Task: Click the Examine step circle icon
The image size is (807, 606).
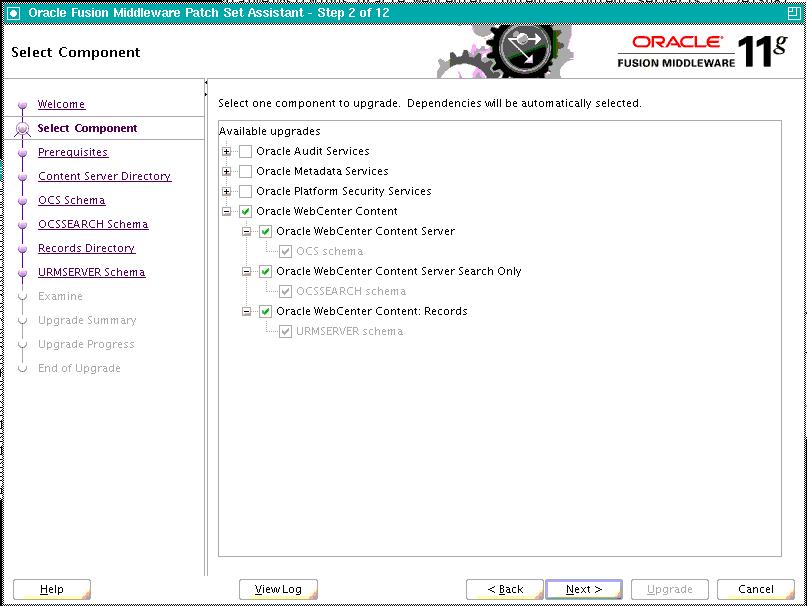Action: (x=23, y=297)
